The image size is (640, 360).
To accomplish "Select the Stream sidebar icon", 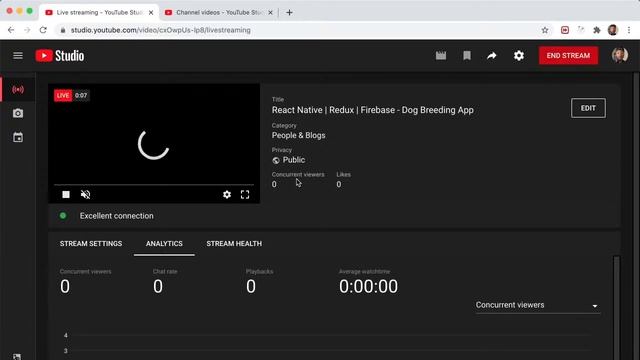I will [x=18, y=89].
